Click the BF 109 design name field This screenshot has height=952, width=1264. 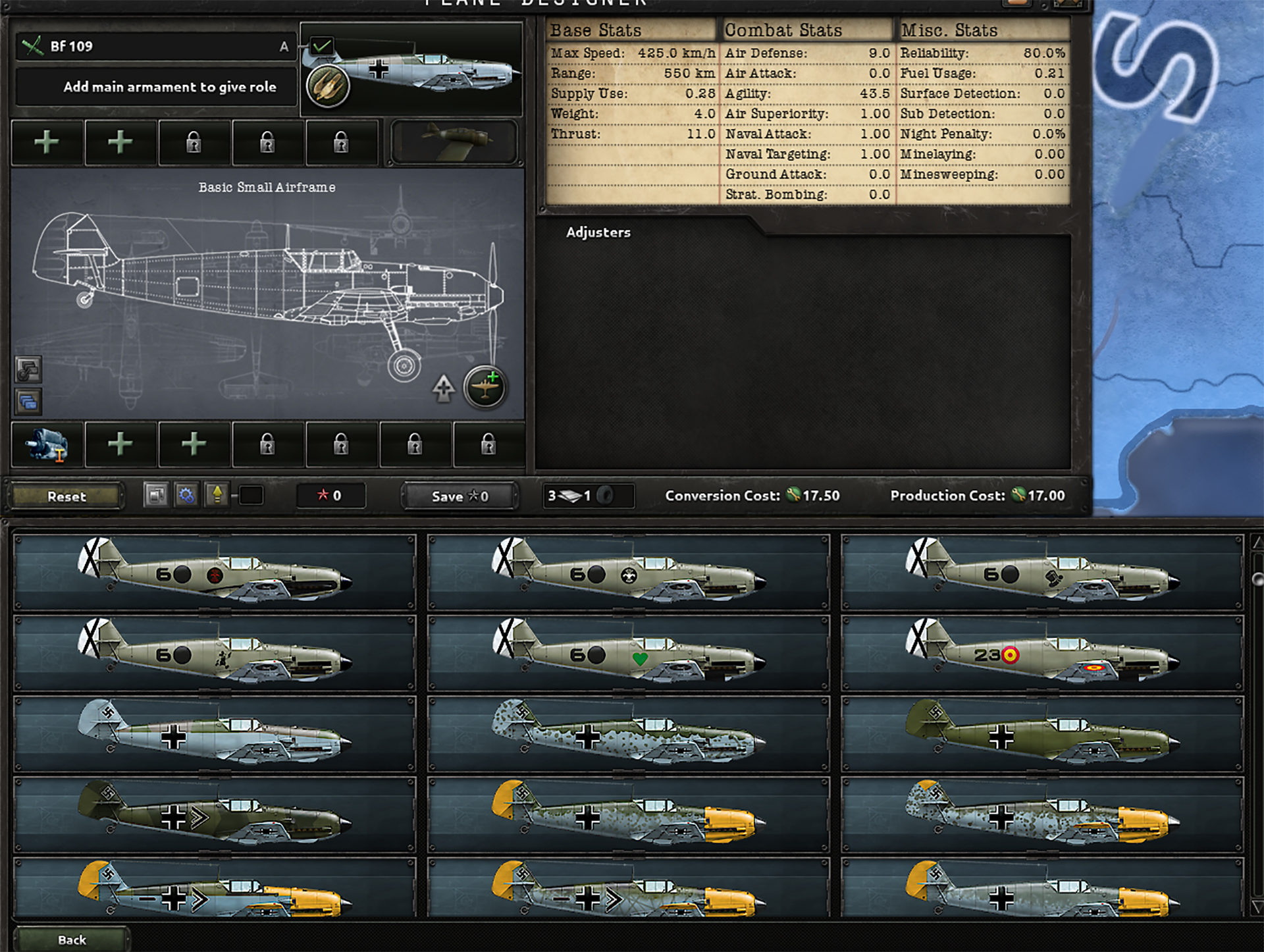pyautogui.click(x=156, y=46)
